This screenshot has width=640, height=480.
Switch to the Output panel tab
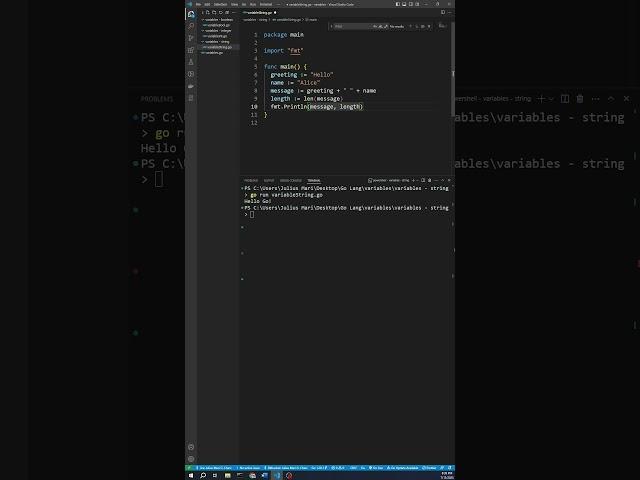pyautogui.click(x=269, y=180)
